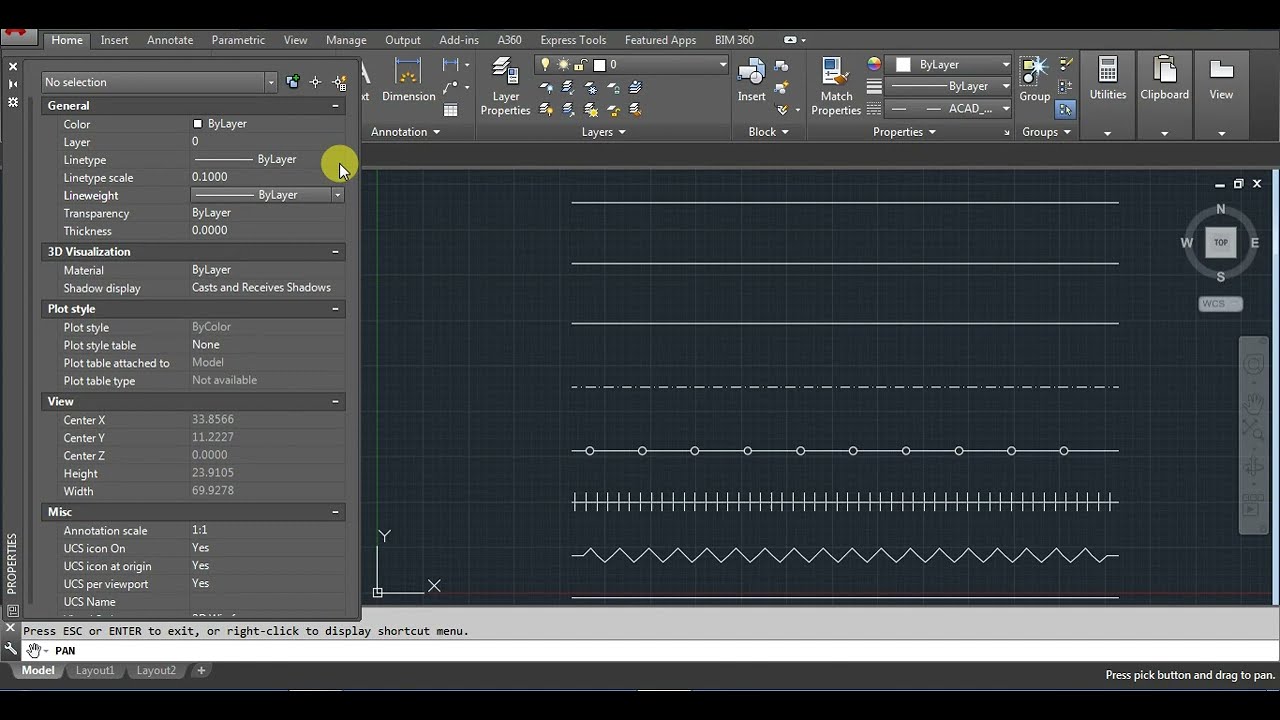Click the Make Current layer icon
This screenshot has width=1280, height=720.
(x=634, y=88)
